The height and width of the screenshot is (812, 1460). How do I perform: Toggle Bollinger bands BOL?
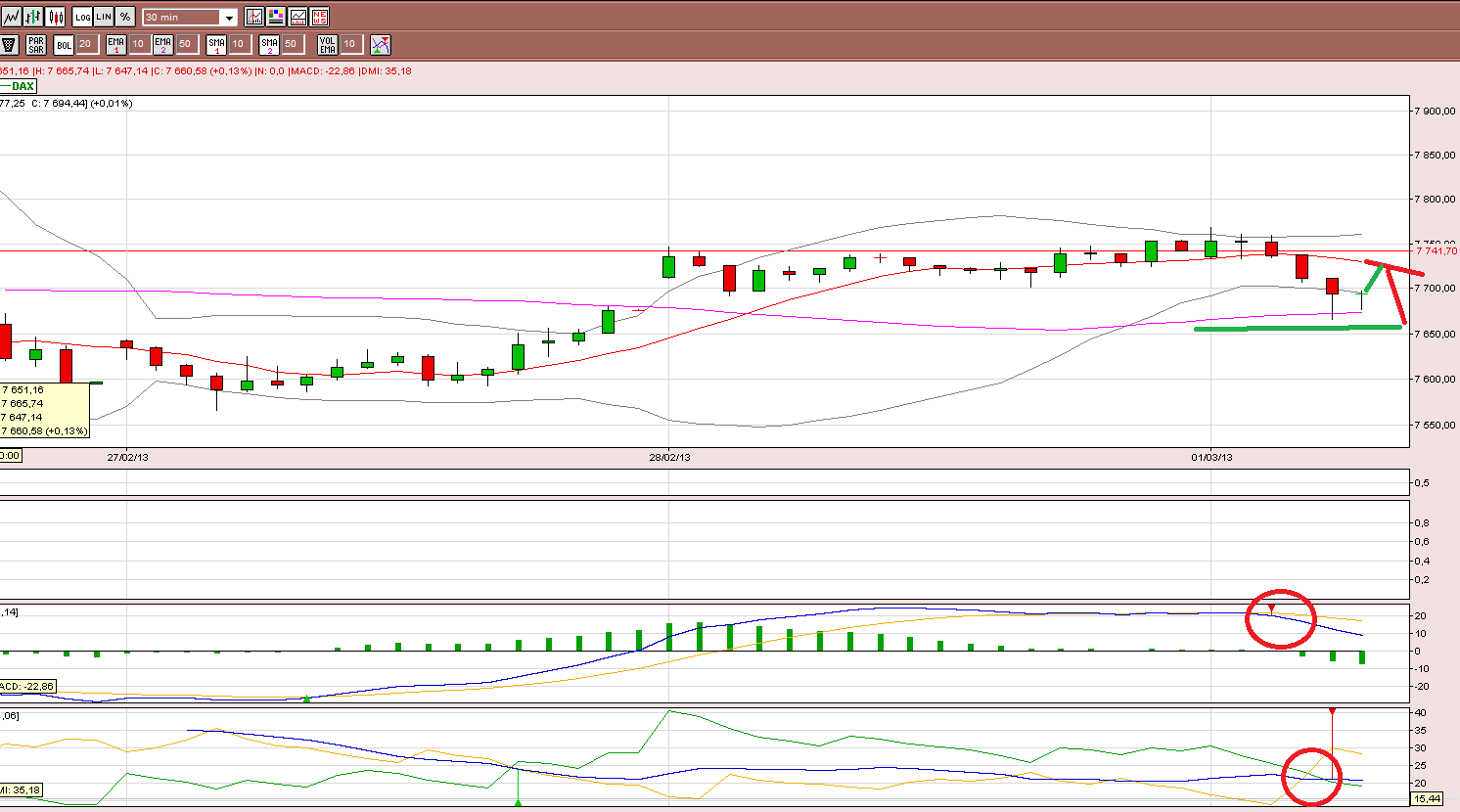click(64, 44)
